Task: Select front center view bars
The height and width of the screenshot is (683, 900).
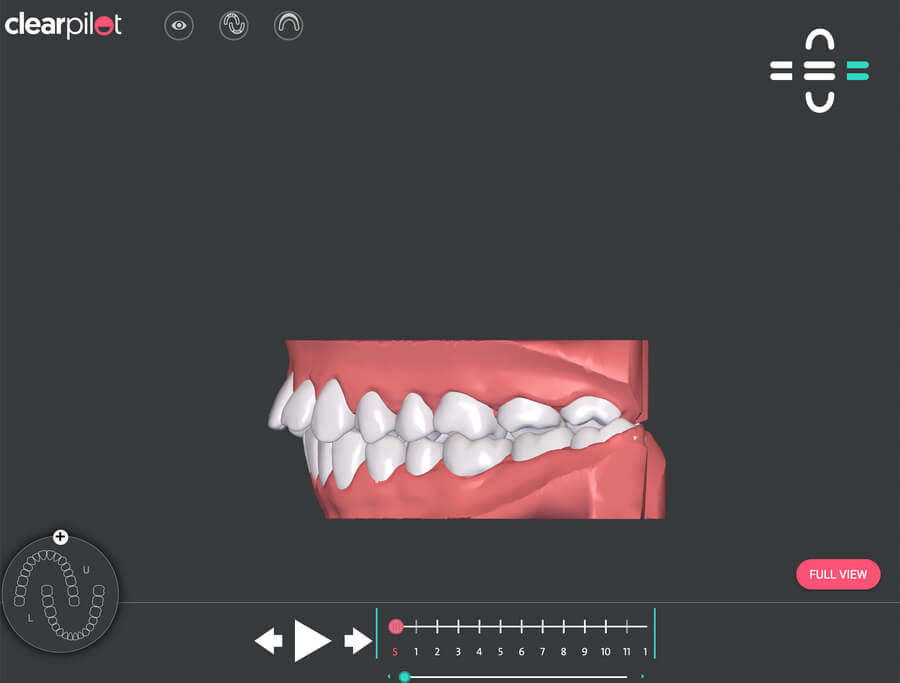Action: pyautogui.click(x=819, y=71)
